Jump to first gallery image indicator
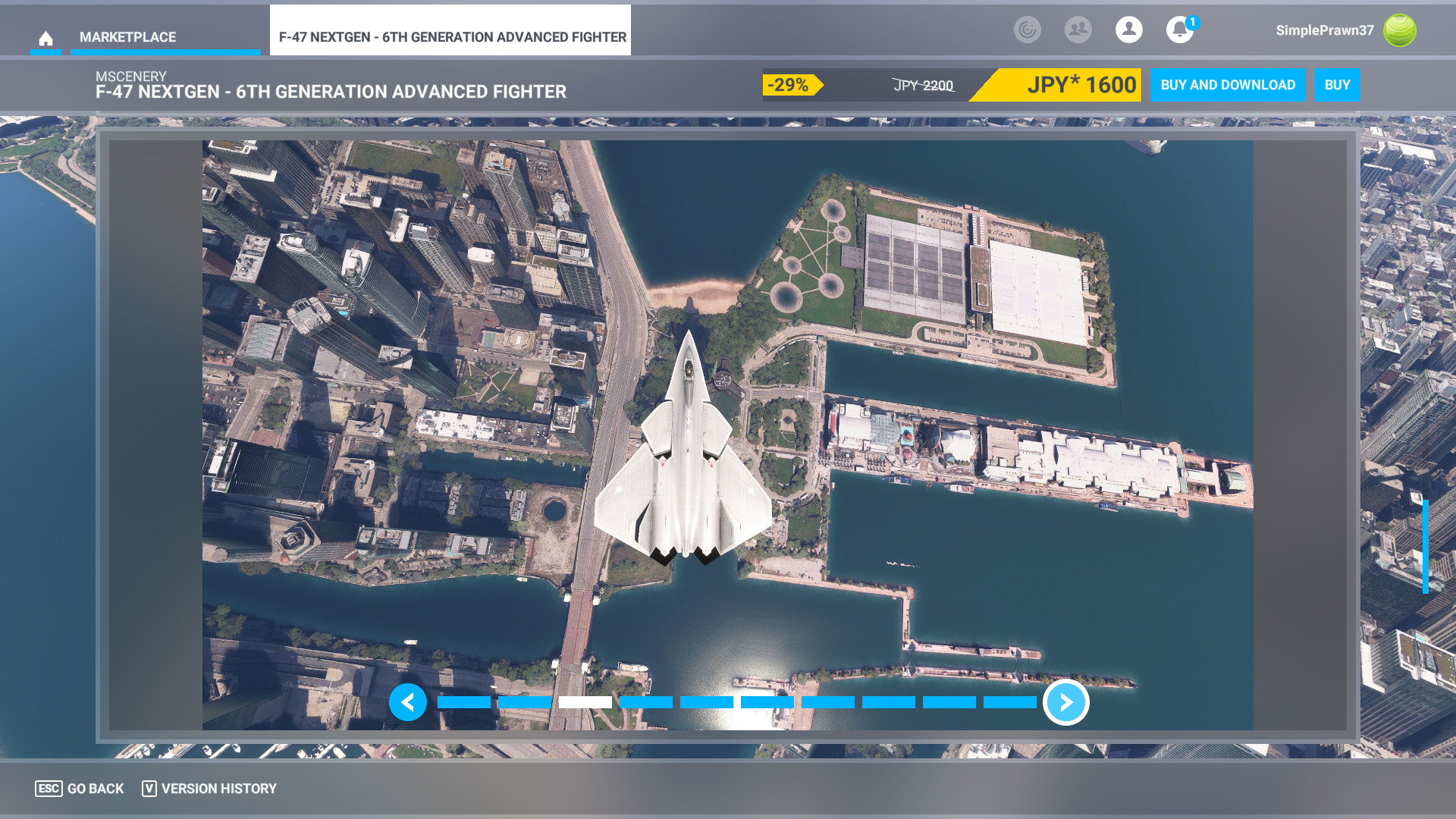The image size is (1456, 819). tap(463, 702)
